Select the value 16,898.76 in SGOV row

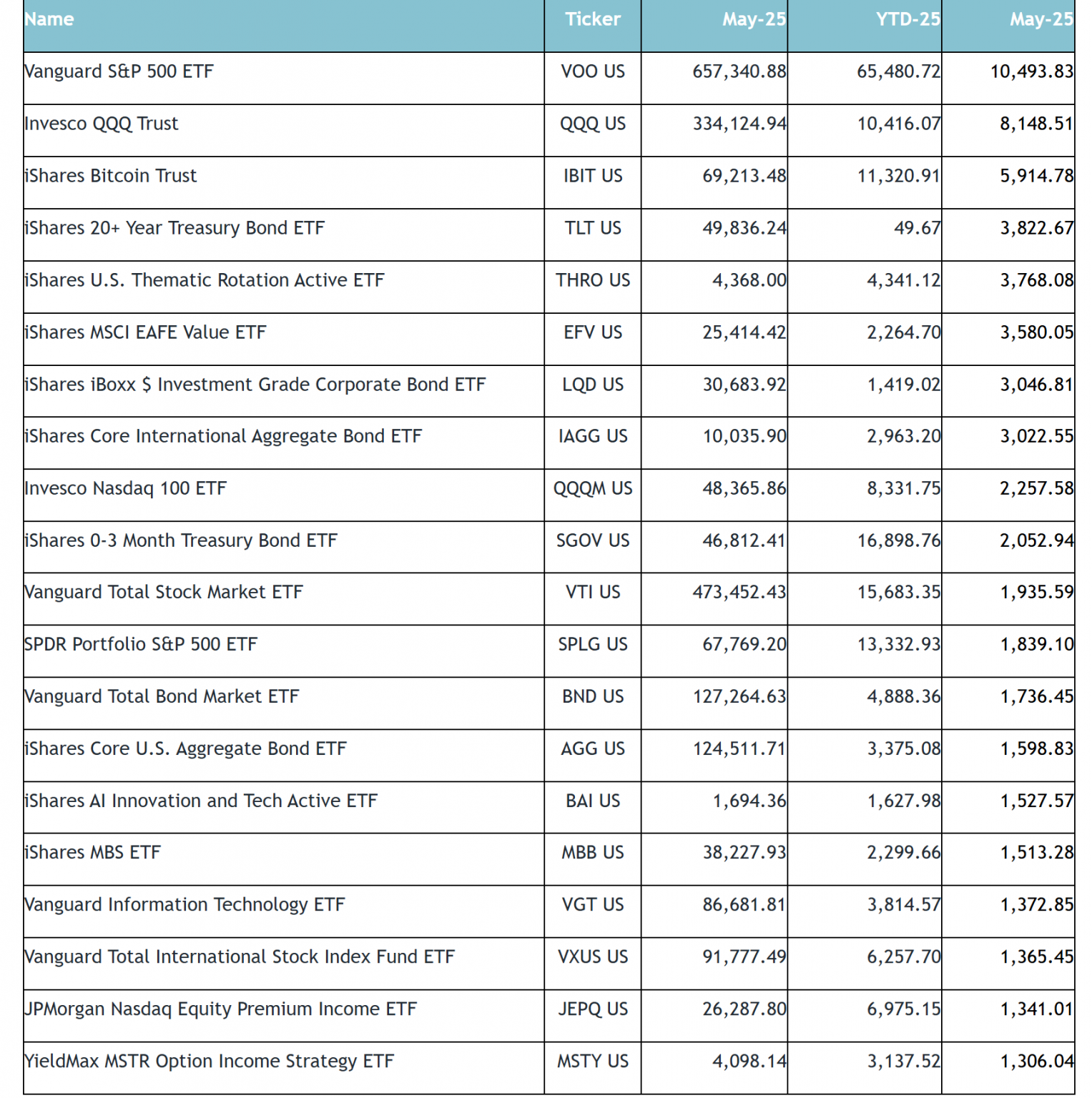click(x=898, y=540)
